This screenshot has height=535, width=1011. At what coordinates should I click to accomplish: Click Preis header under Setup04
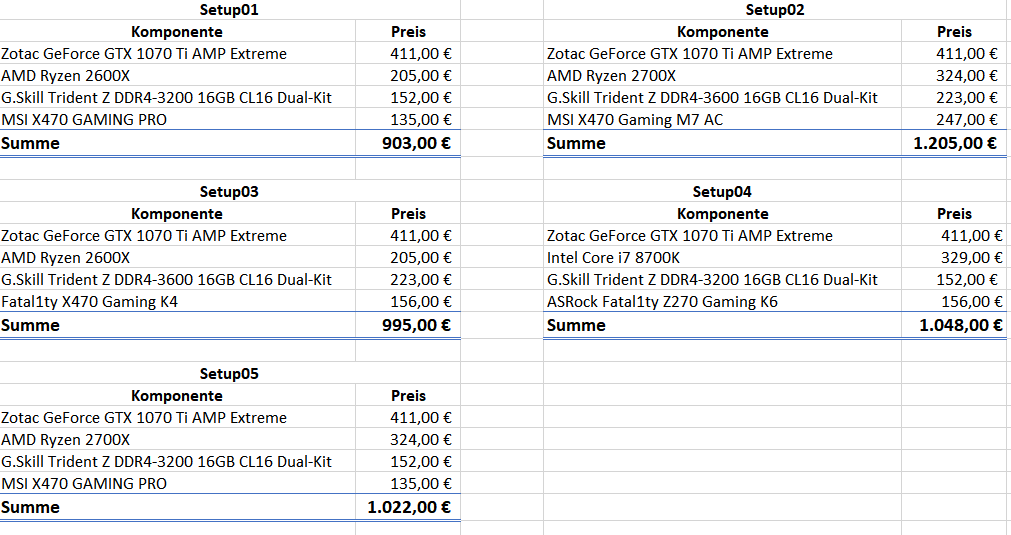954,213
